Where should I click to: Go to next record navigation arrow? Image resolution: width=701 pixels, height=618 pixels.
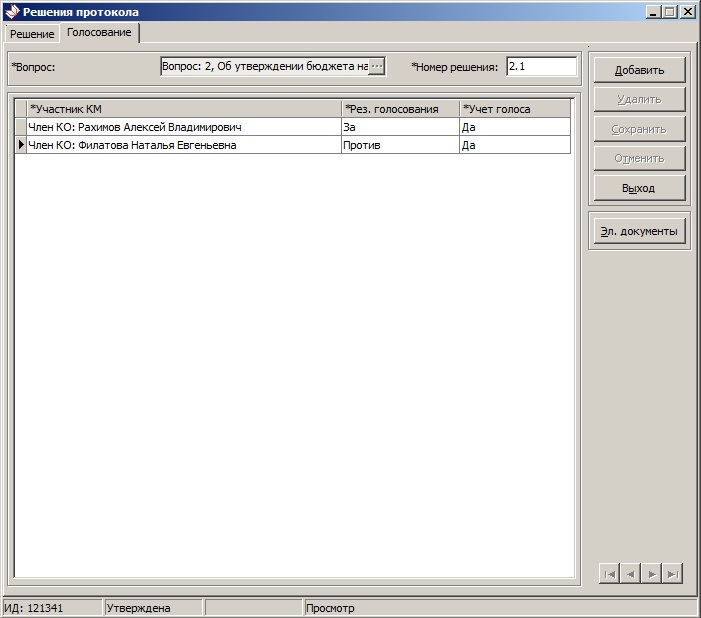click(x=652, y=574)
